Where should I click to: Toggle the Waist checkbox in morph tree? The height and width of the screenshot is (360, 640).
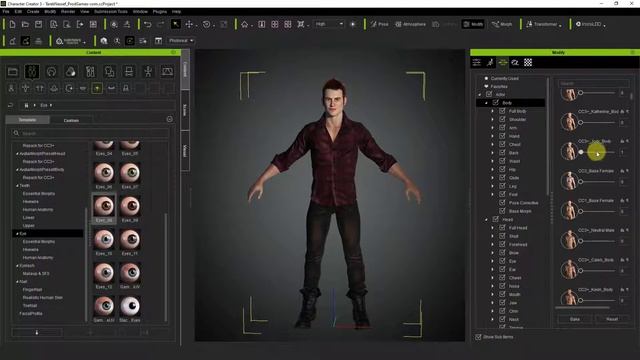click(502, 161)
